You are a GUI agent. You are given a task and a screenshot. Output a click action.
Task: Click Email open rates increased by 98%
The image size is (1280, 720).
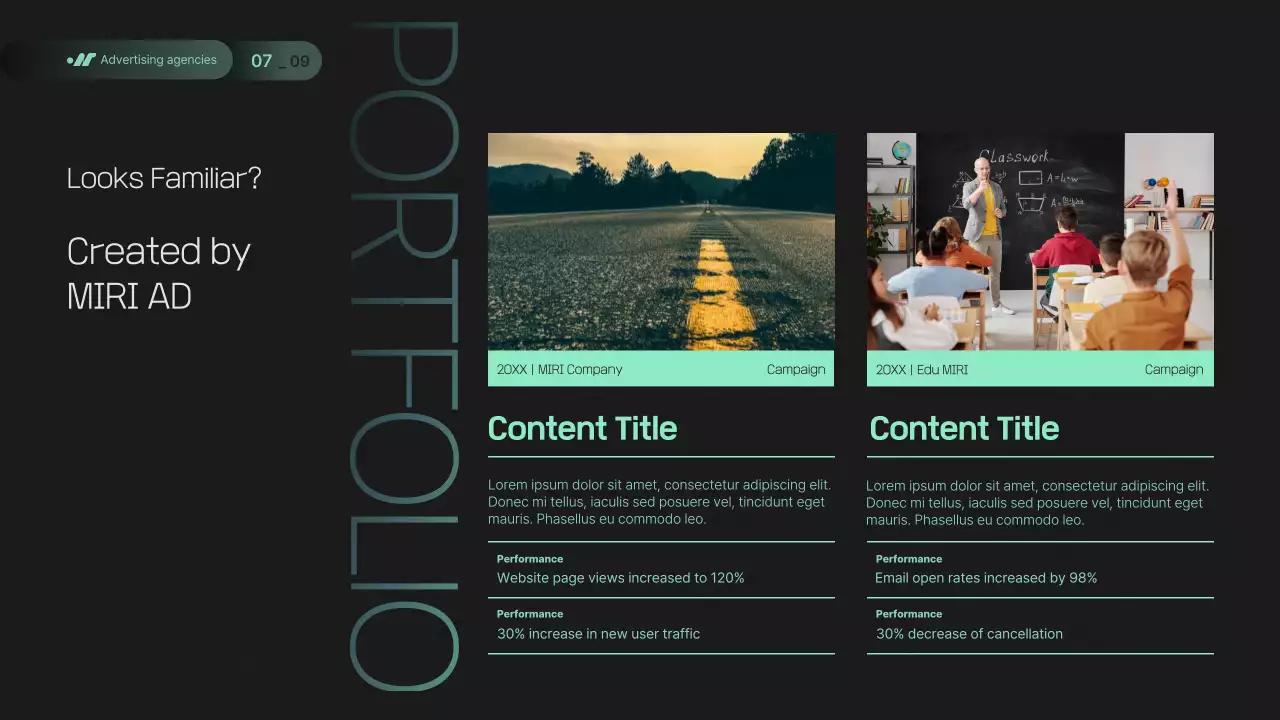click(x=986, y=578)
